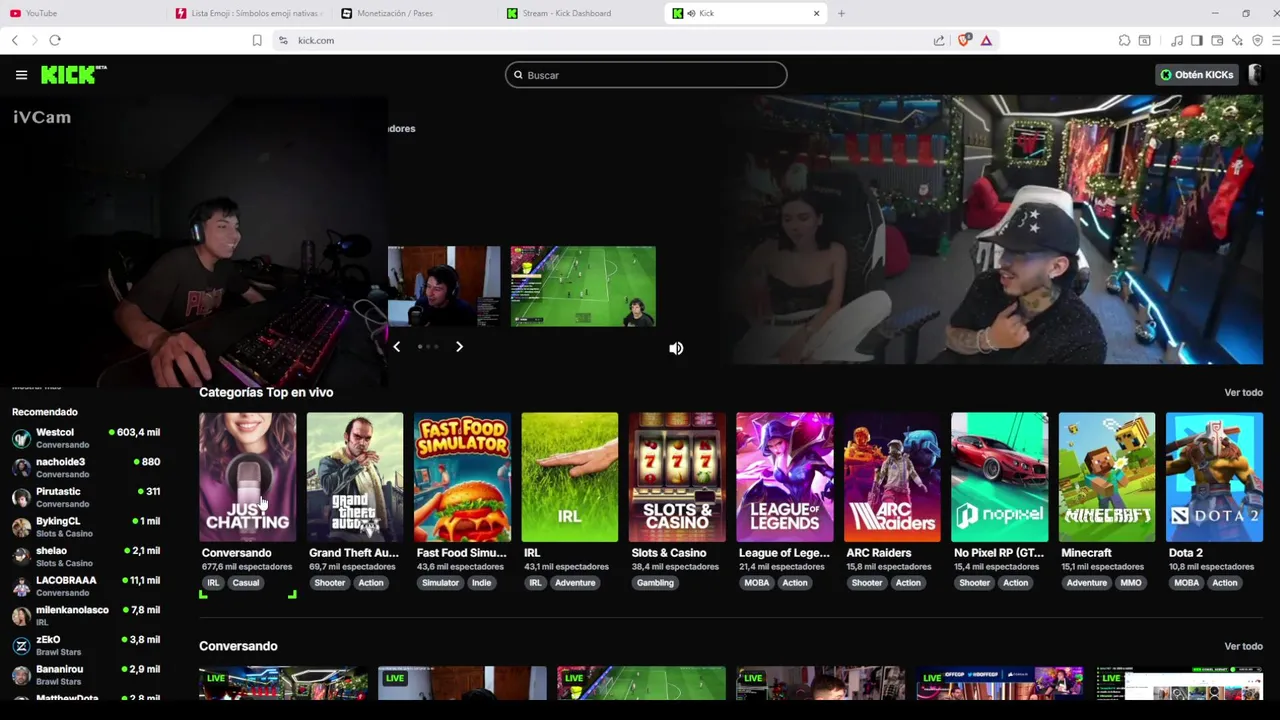Open the ARC Raiders category card
1280x720 pixels.
tap(892, 477)
